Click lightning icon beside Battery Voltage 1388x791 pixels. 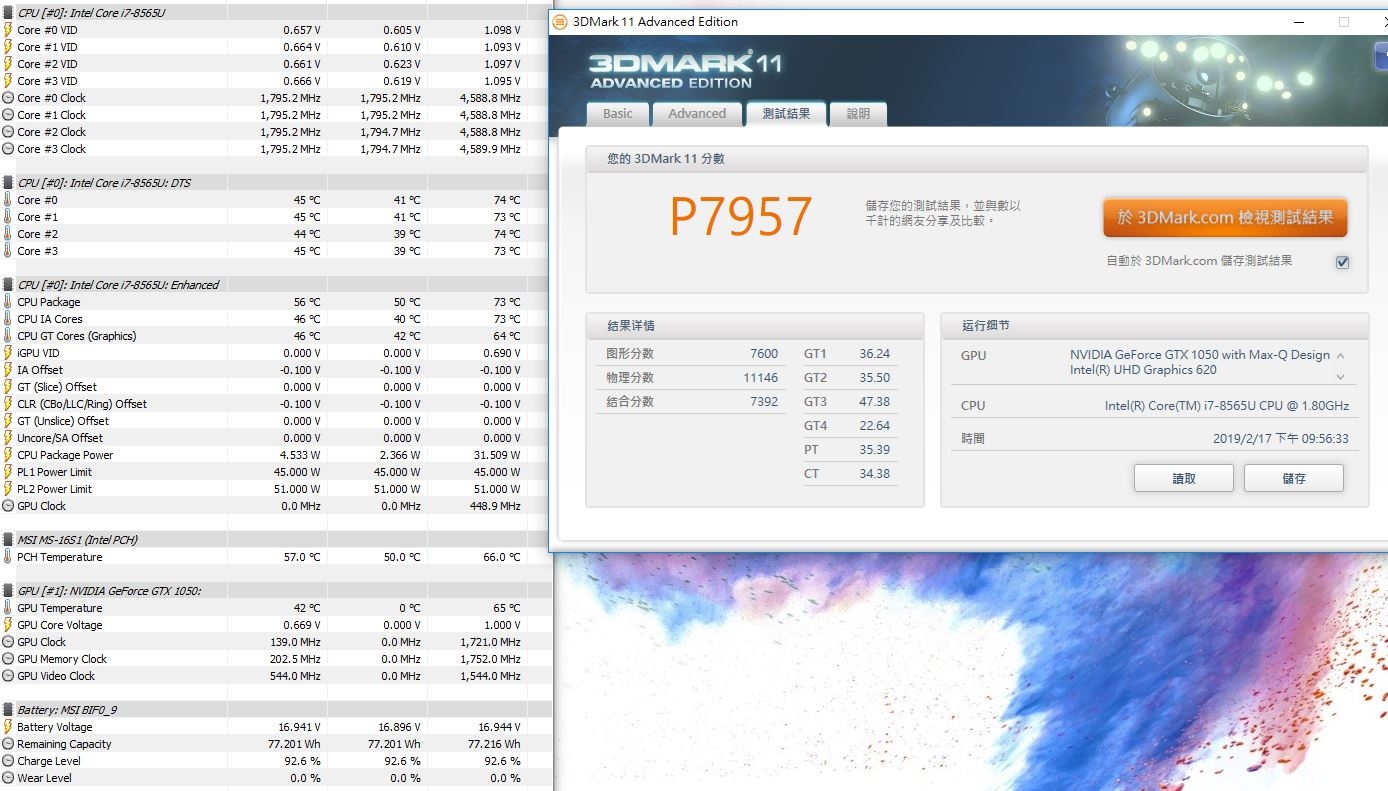point(8,727)
